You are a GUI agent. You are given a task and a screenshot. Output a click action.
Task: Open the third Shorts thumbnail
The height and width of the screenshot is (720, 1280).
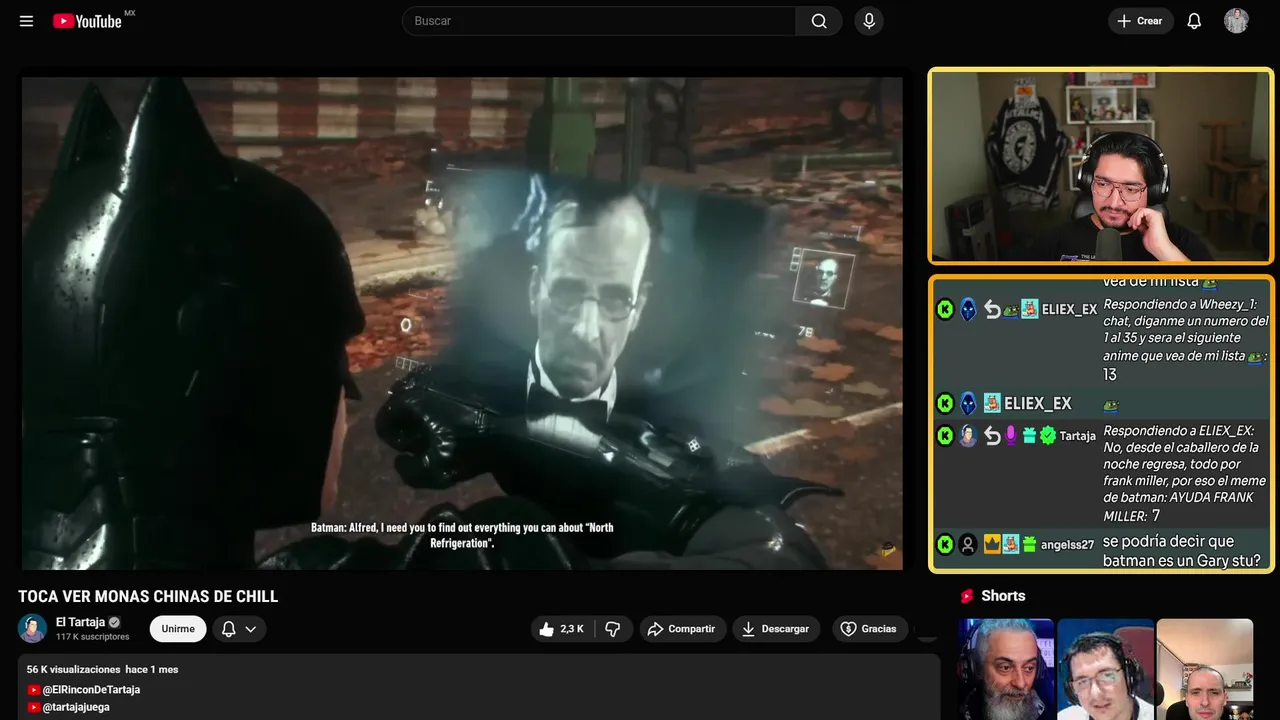click(1204, 669)
